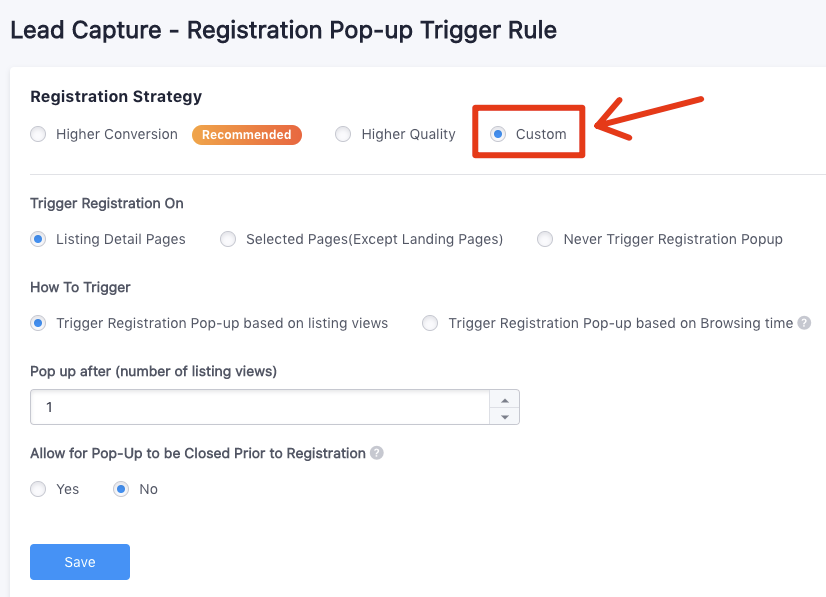Increment the listing views counter
This screenshot has height=597, width=826.
click(x=506, y=399)
